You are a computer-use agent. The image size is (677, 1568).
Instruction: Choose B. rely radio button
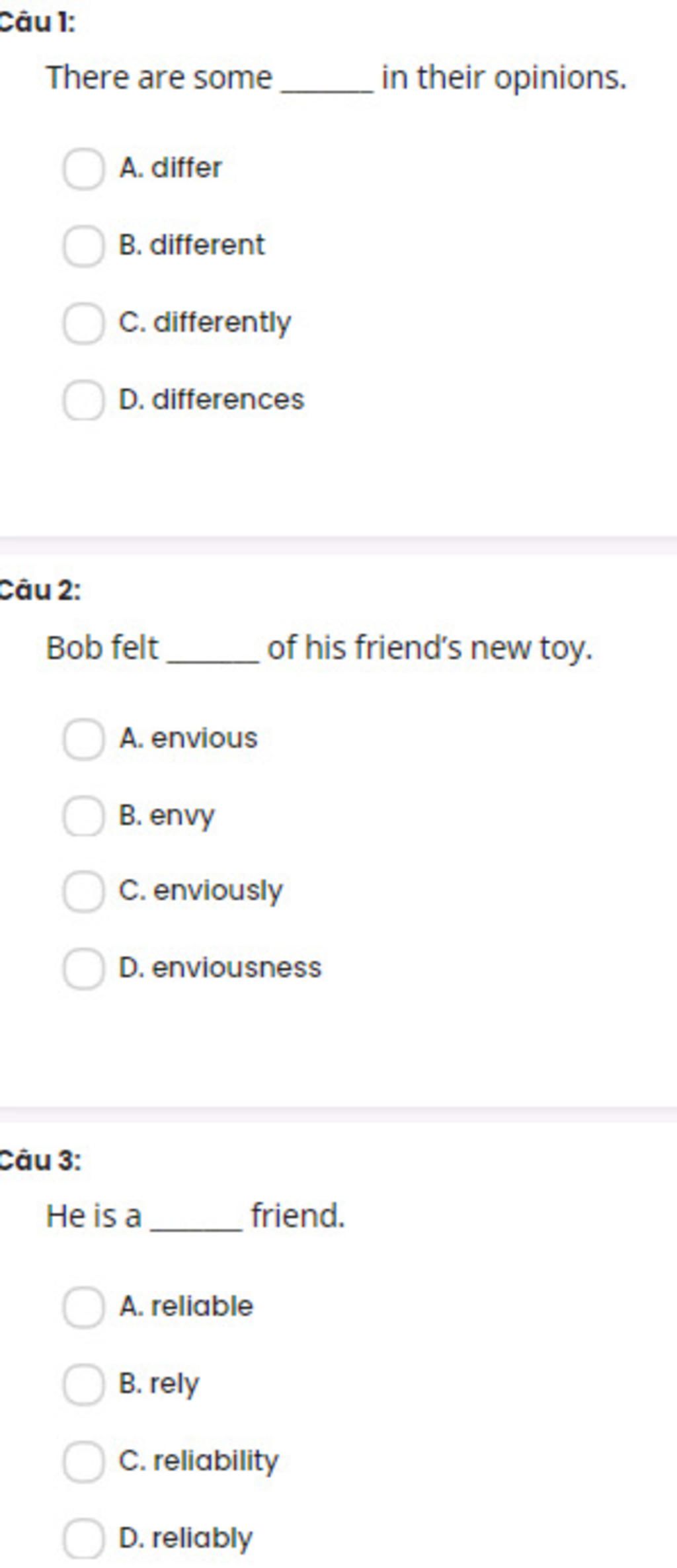[x=83, y=1384]
